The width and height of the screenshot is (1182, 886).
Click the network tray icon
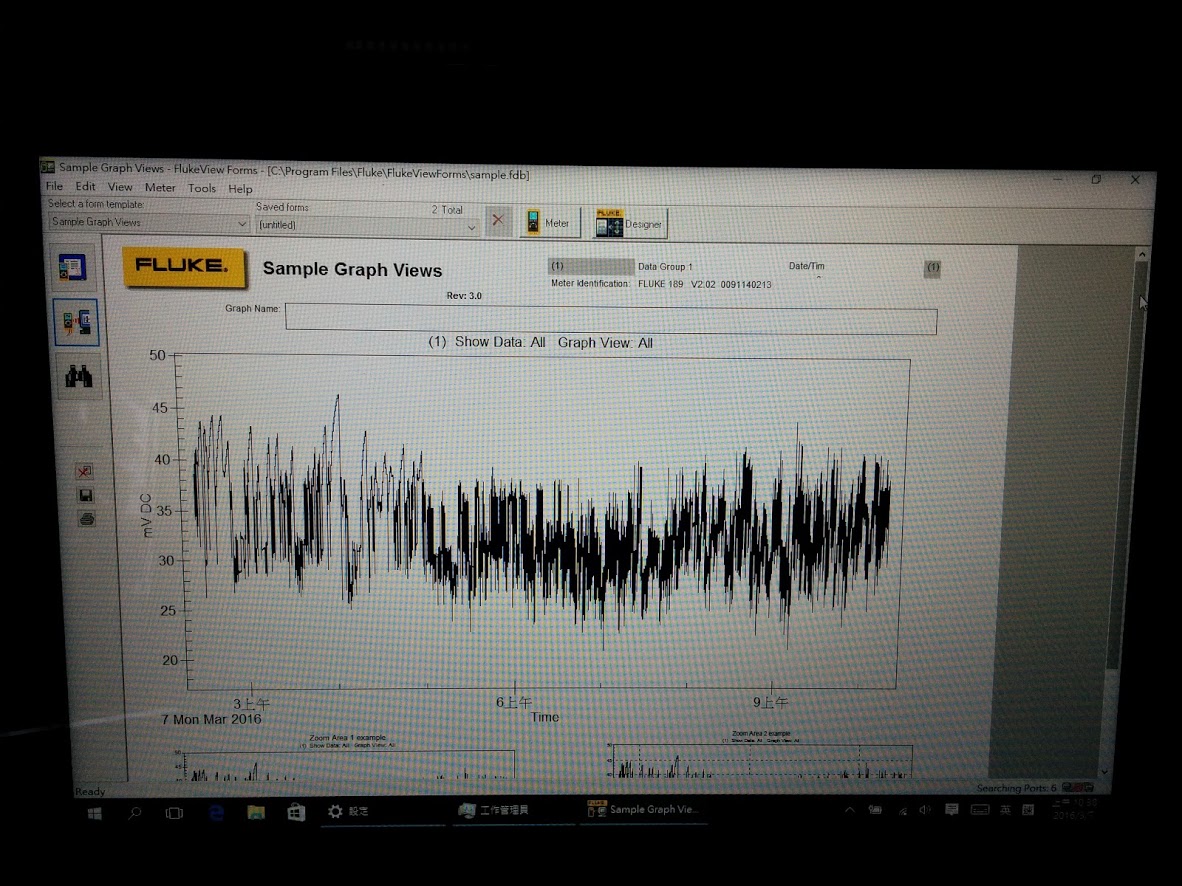tap(902, 811)
